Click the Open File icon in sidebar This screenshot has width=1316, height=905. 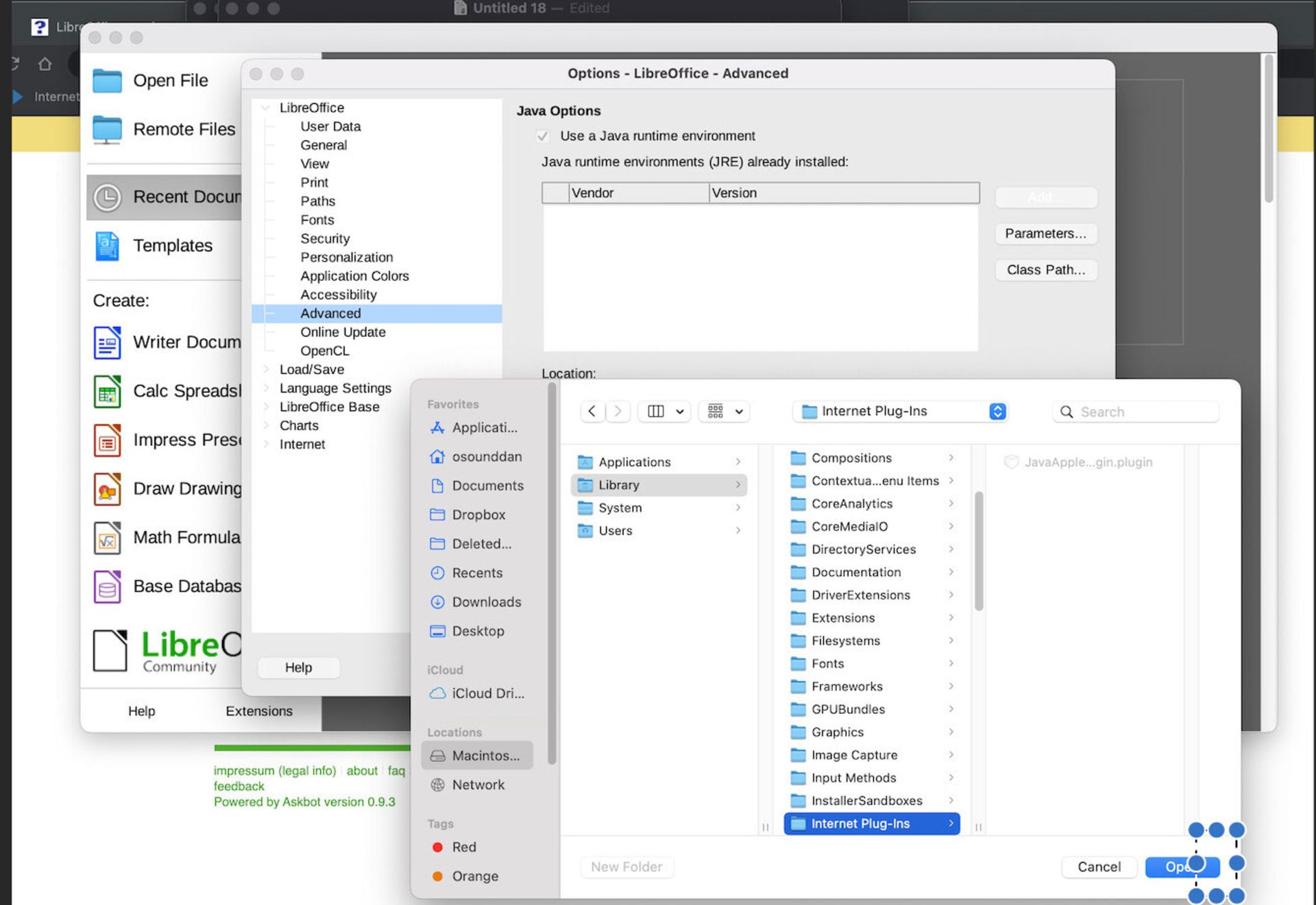[x=107, y=80]
